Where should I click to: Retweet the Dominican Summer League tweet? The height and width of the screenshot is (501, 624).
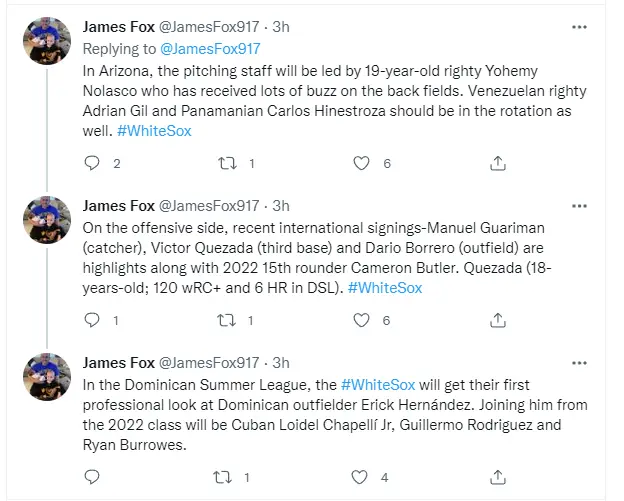[228, 477]
